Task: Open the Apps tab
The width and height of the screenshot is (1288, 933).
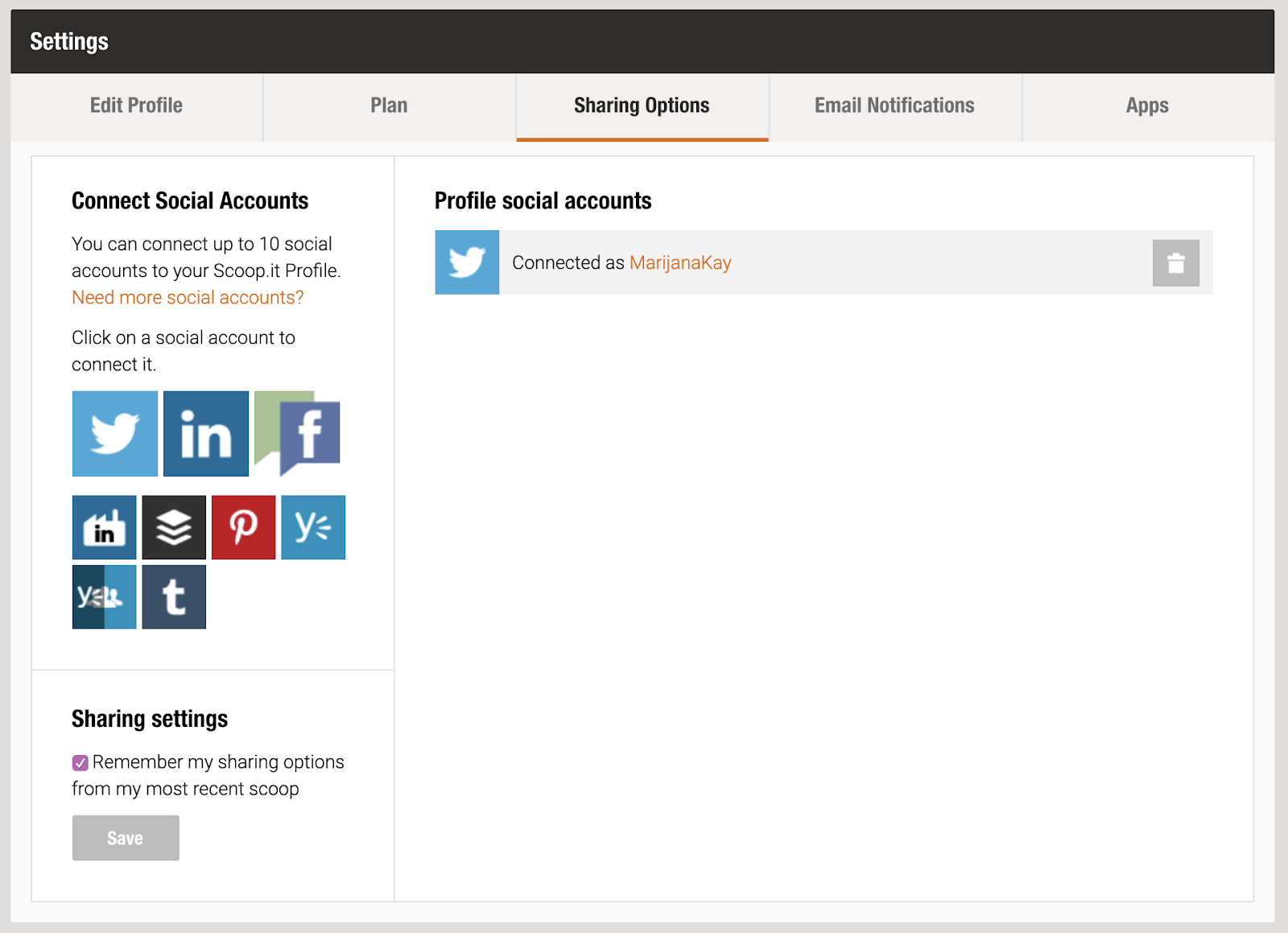Action: 1148,106
